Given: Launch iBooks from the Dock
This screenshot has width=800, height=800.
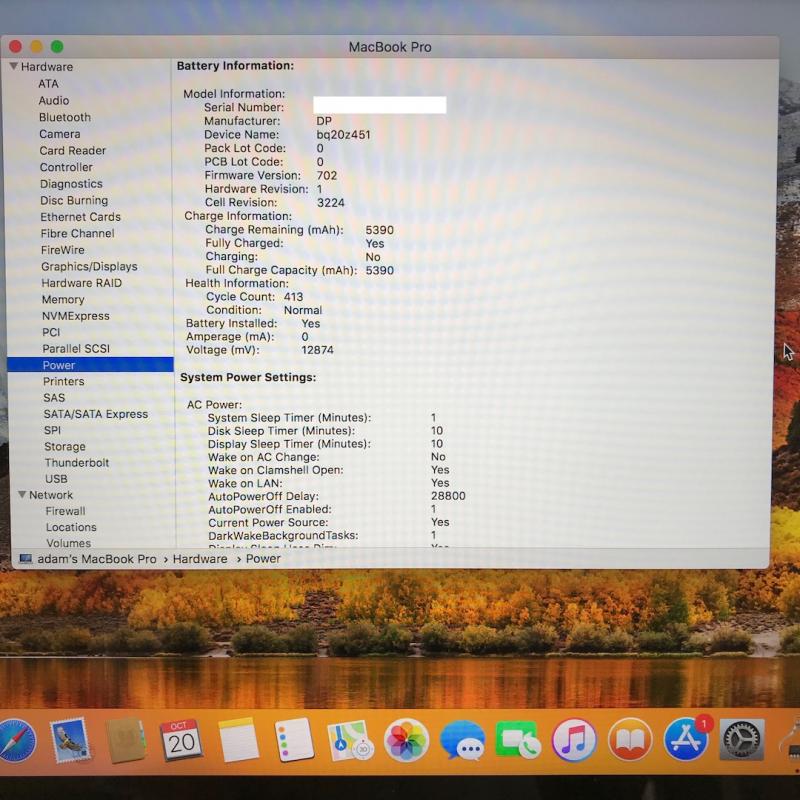Looking at the screenshot, I should point(630,740).
